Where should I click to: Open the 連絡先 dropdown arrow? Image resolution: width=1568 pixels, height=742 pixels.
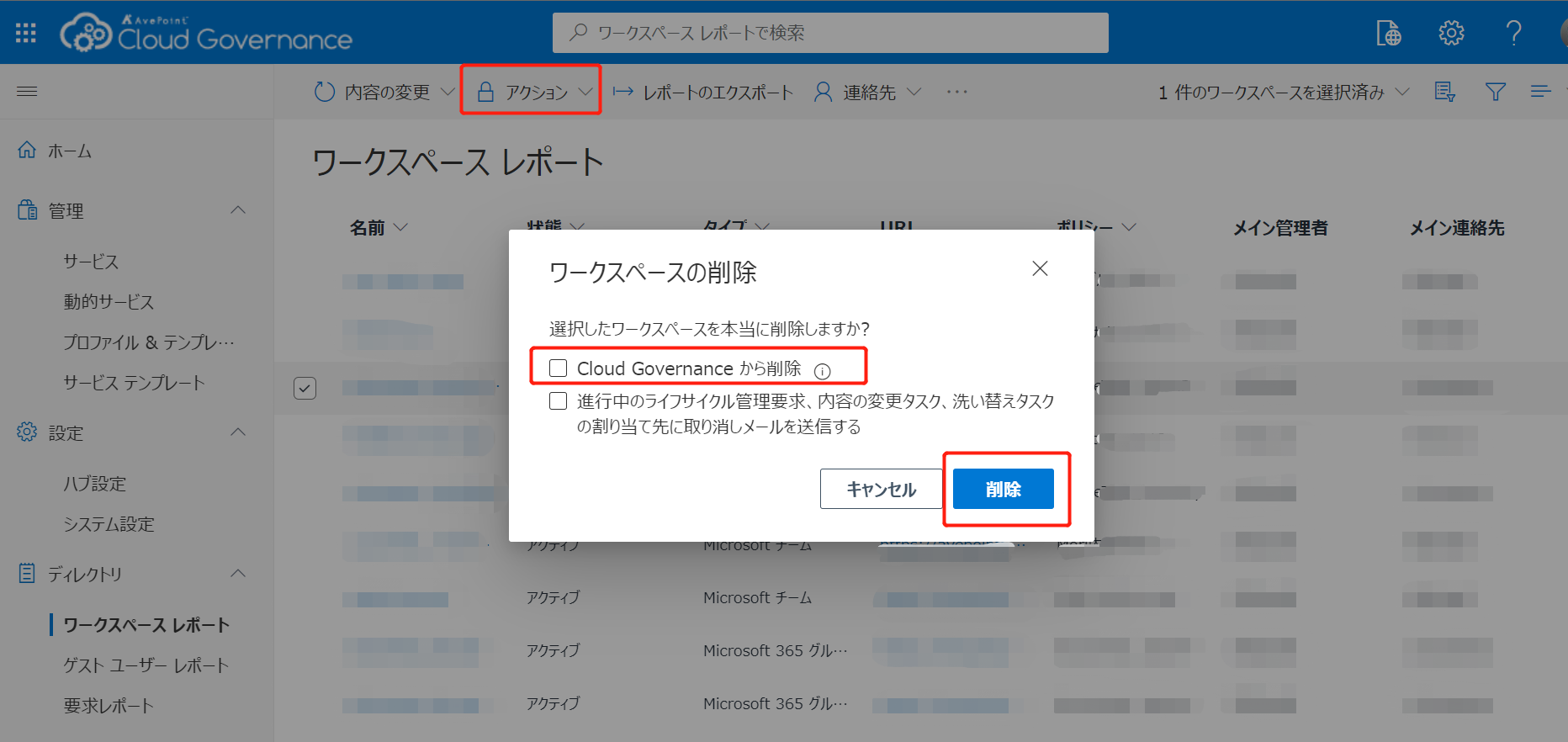914,92
